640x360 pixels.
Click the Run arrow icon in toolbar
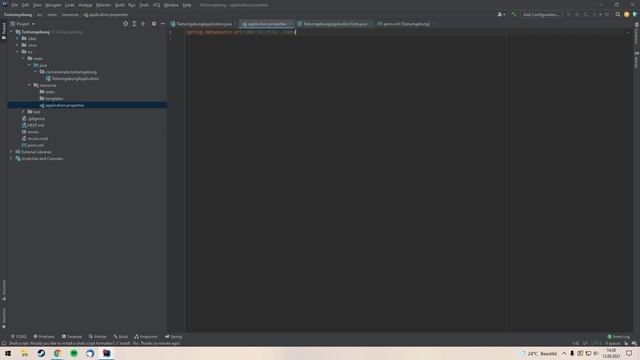coord(568,14)
